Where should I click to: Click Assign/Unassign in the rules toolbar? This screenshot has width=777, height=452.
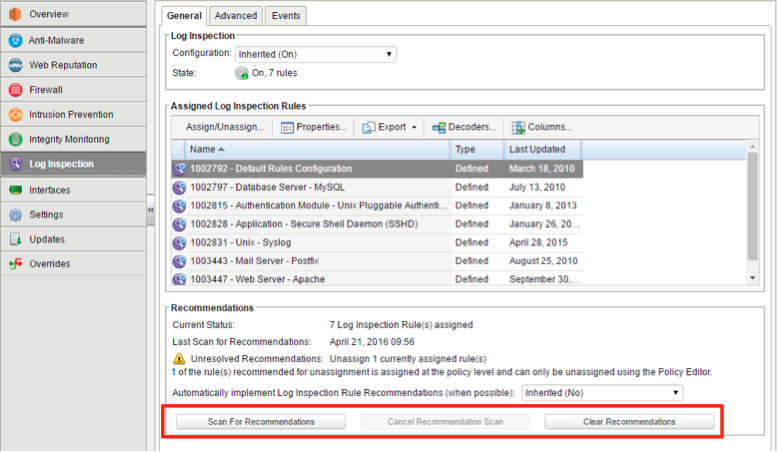225,128
